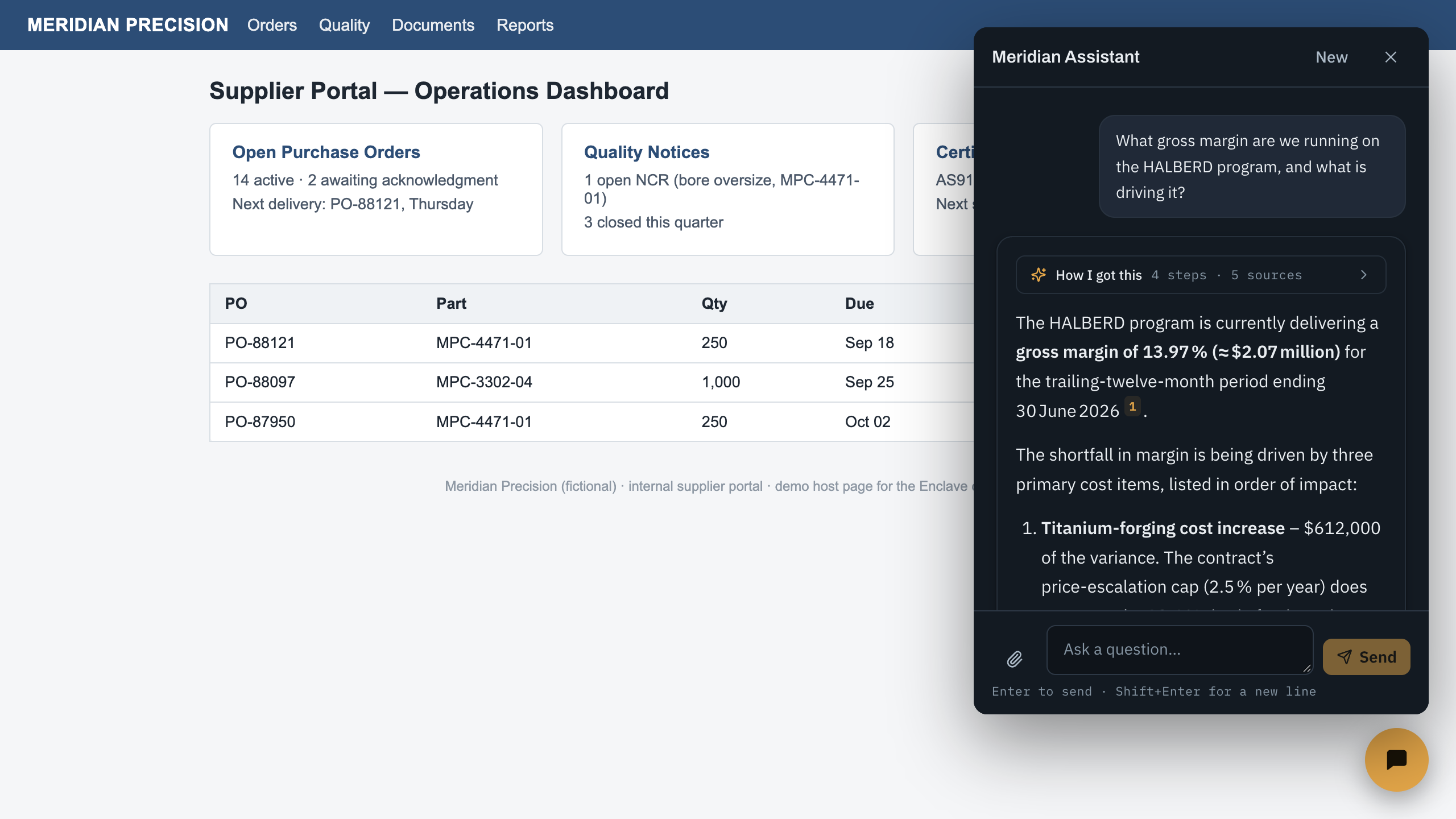
Task: Click part MPC-3302-04 cell
Action: pos(484,382)
